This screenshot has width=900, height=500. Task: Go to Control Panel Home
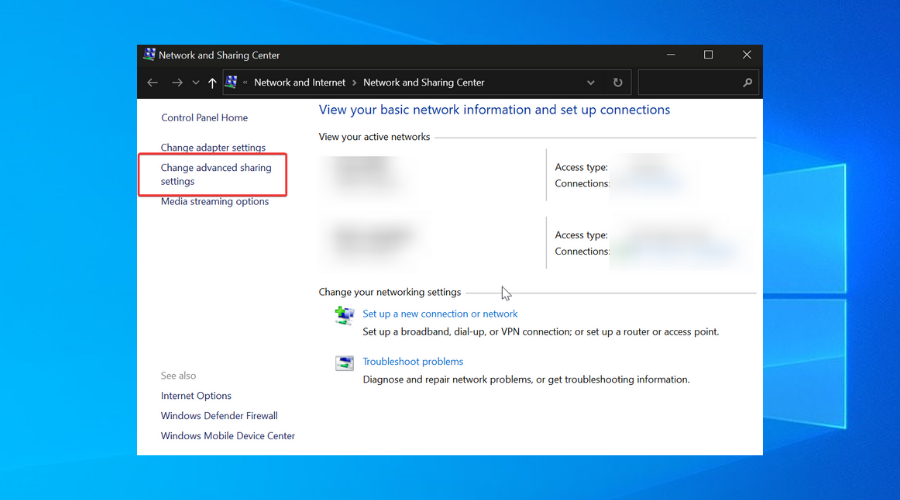point(204,118)
